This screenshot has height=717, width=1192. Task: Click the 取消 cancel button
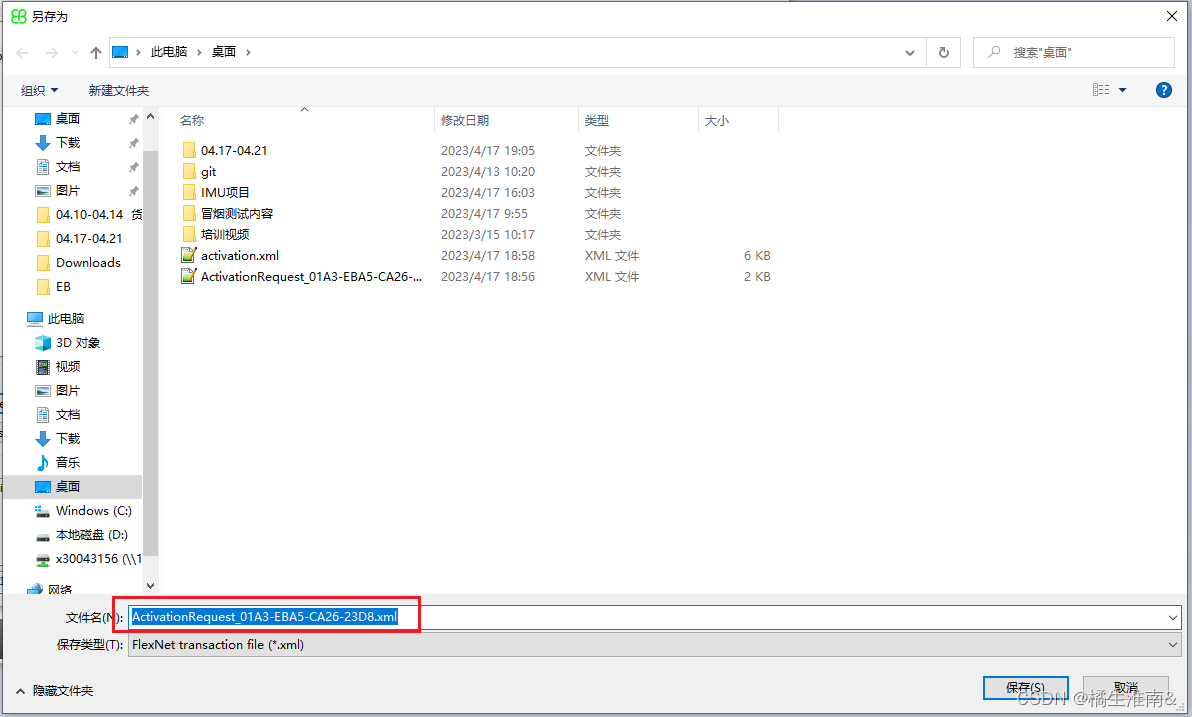(x=1125, y=688)
